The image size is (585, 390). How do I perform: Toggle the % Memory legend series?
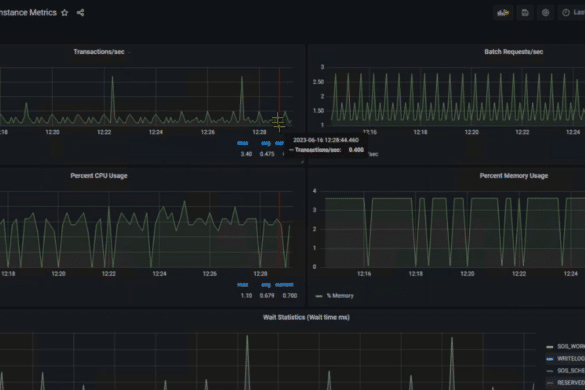point(340,296)
